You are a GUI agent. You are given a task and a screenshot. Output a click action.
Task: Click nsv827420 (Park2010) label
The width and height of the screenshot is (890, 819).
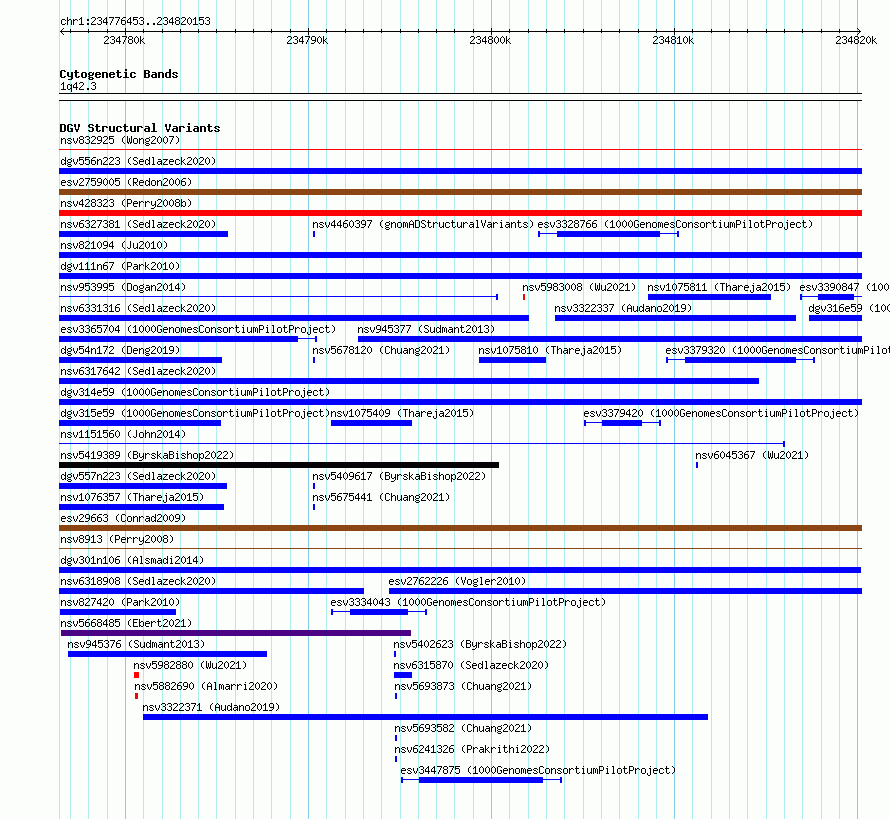[x=120, y=602]
